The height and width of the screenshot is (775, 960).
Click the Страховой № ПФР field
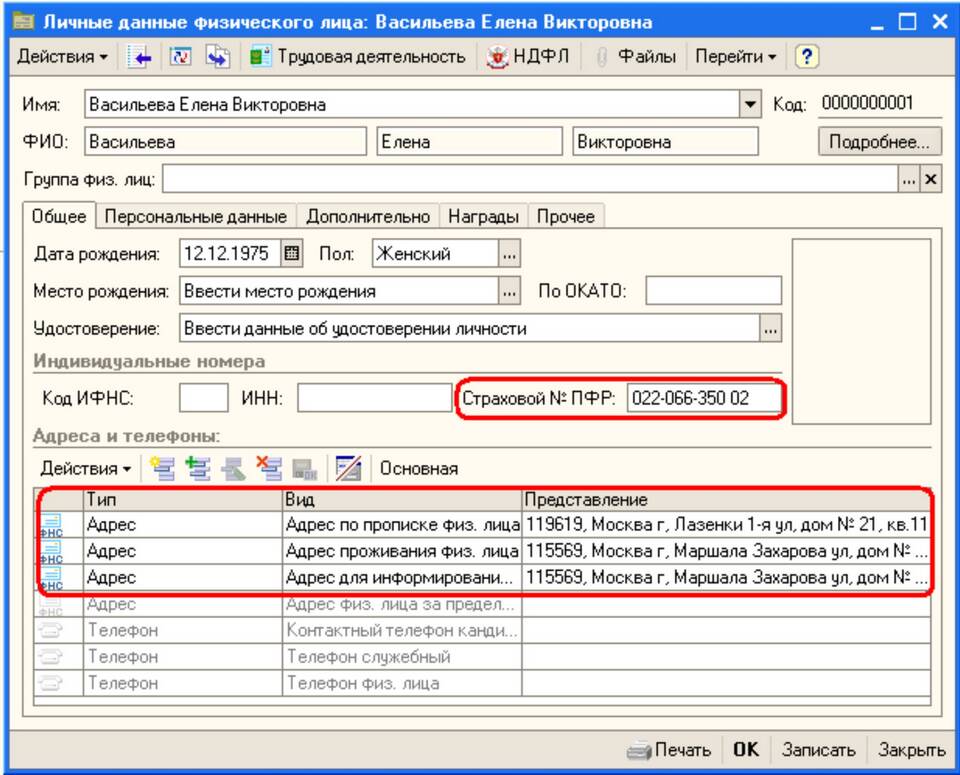point(704,398)
